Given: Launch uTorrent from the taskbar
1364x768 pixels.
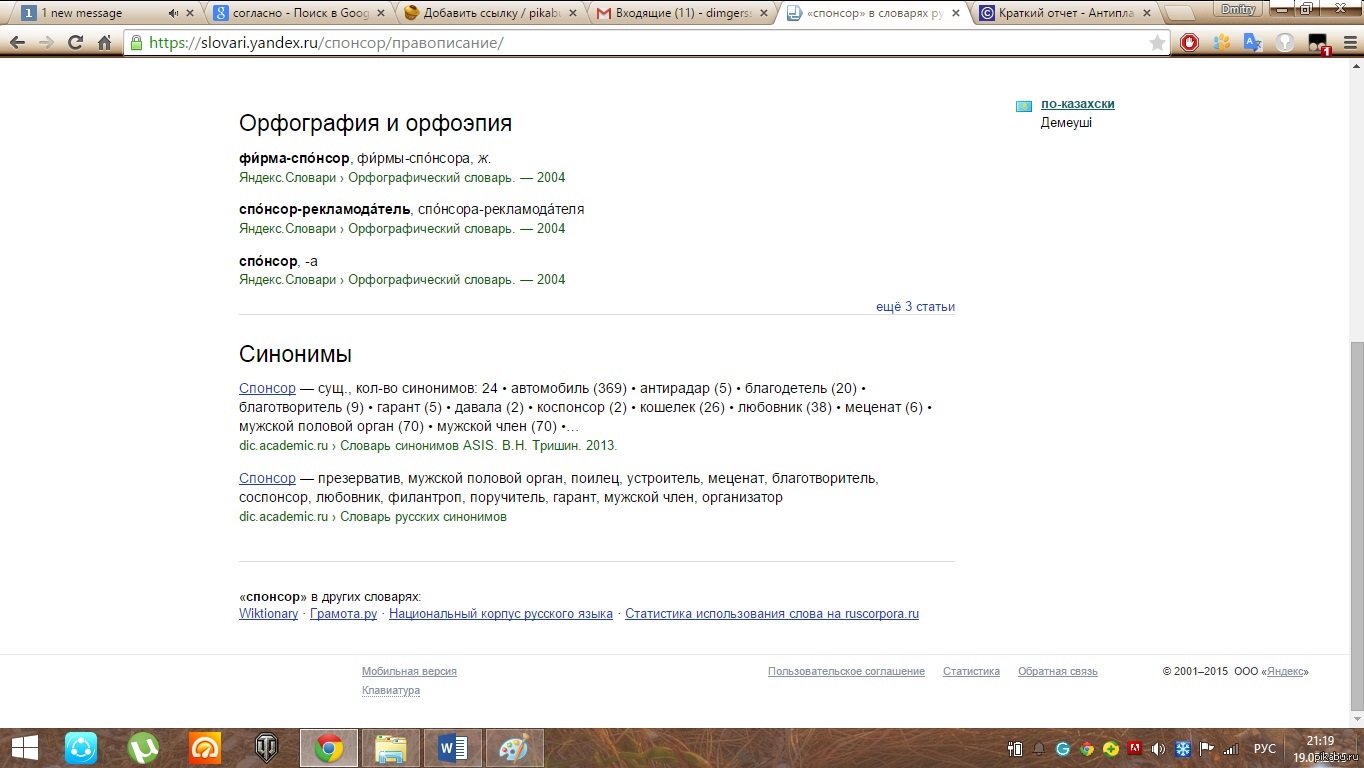Looking at the screenshot, I should coord(144,748).
